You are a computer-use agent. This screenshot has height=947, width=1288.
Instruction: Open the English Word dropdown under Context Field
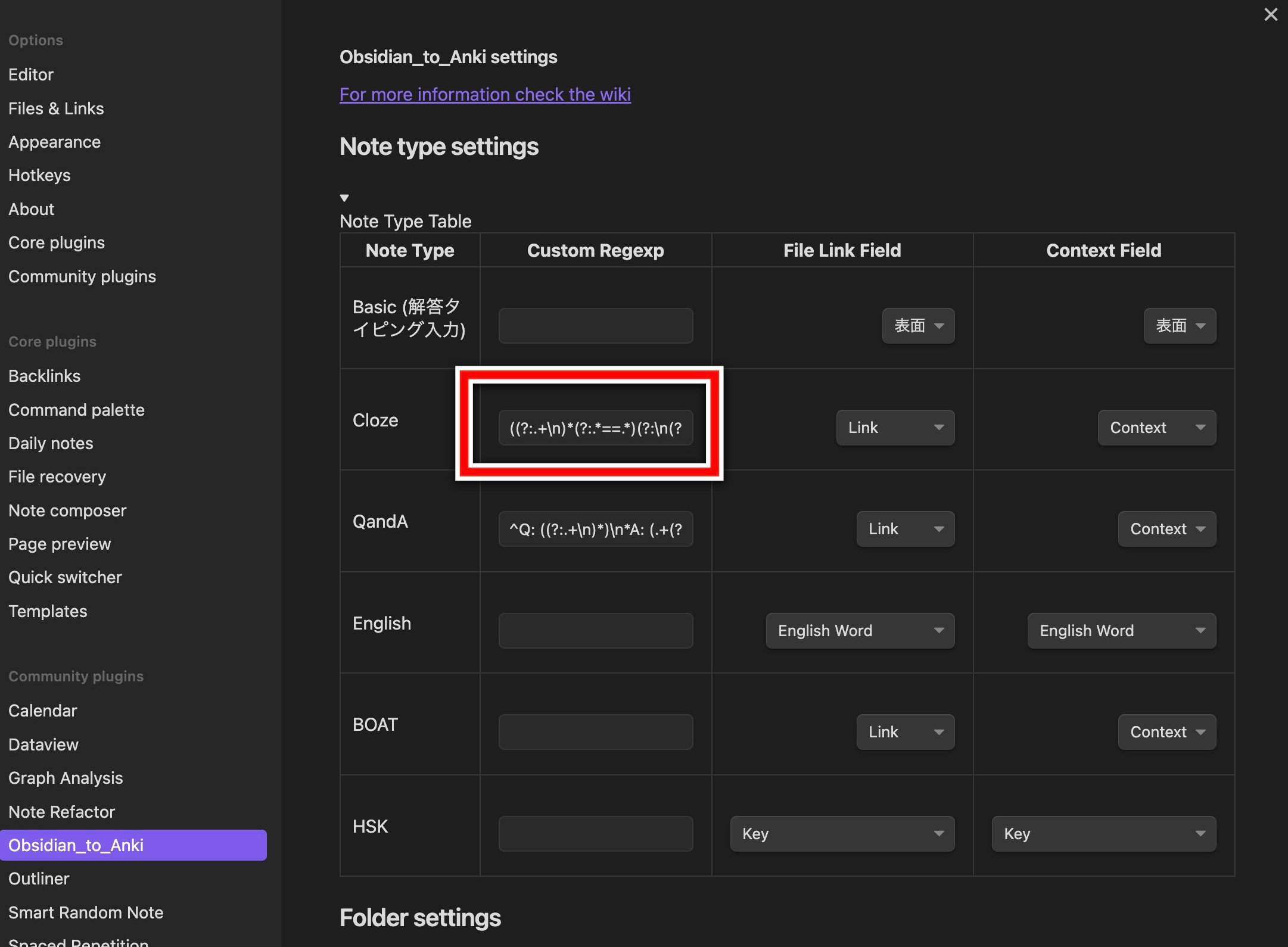point(1121,630)
